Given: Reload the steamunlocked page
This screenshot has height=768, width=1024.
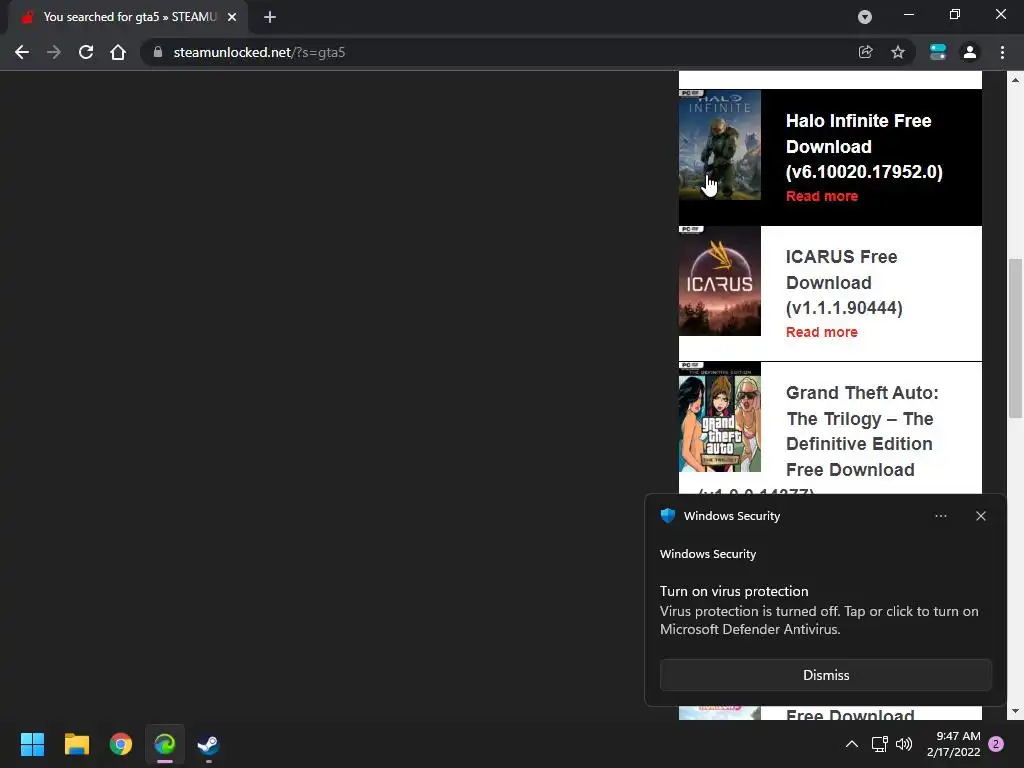Looking at the screenshot, I should point(86,52).
